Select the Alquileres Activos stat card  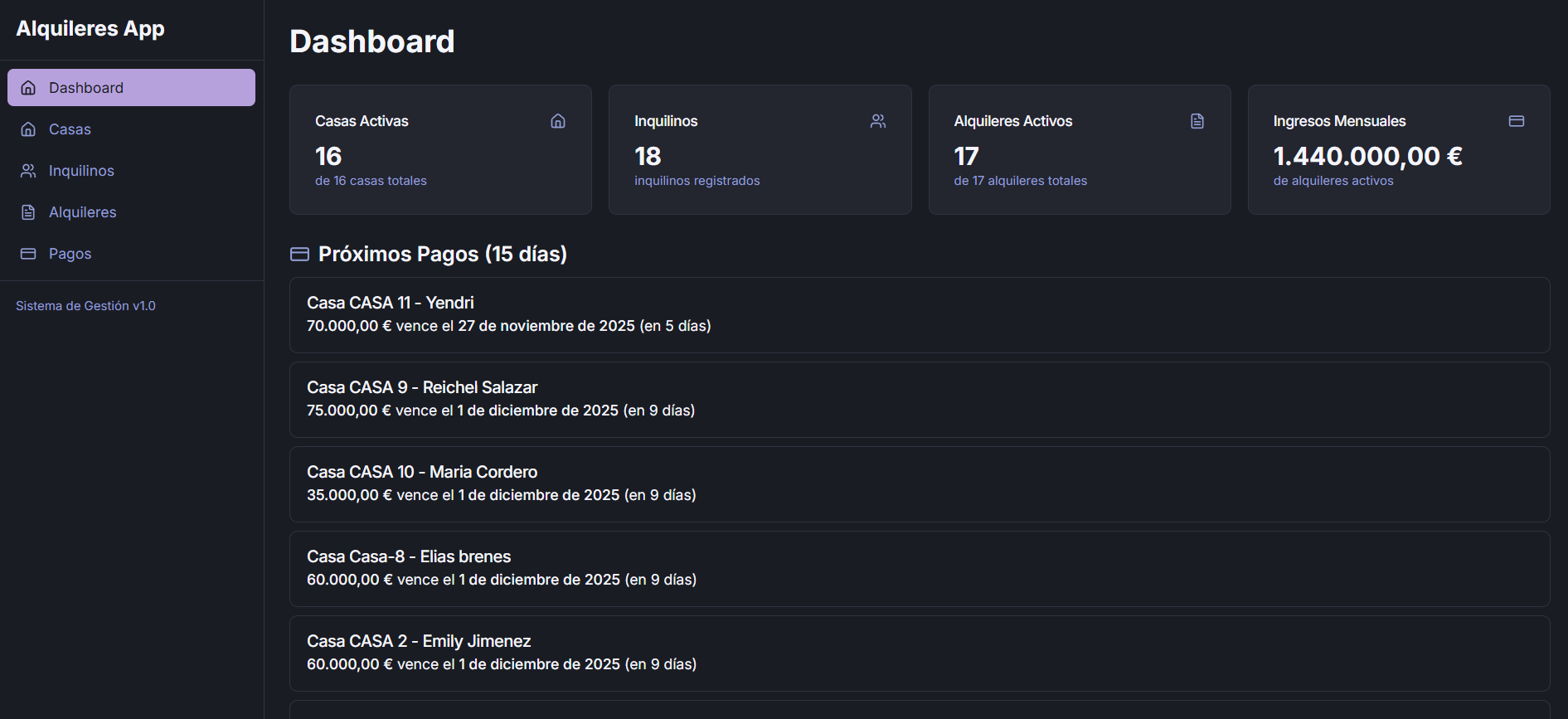pos(1080,149)
